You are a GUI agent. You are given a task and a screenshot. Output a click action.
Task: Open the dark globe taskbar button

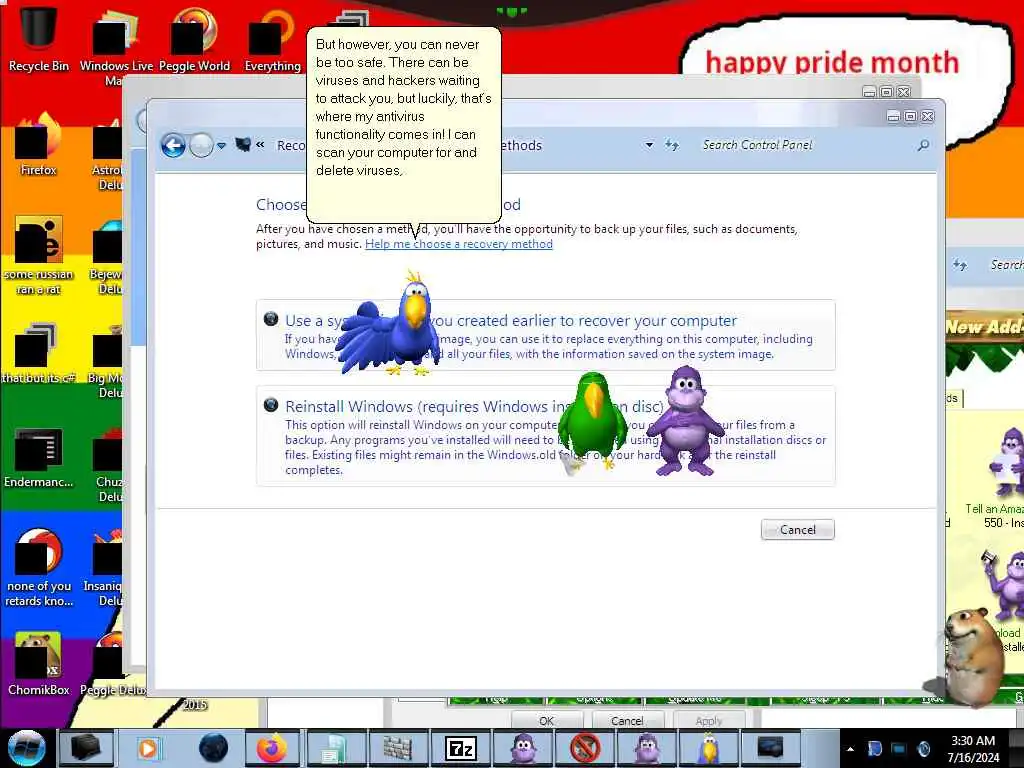tap(213, 748)
